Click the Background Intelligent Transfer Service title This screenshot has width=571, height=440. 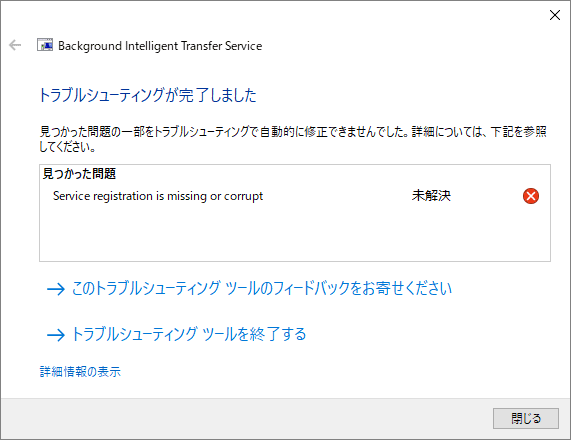pos(160,46)
